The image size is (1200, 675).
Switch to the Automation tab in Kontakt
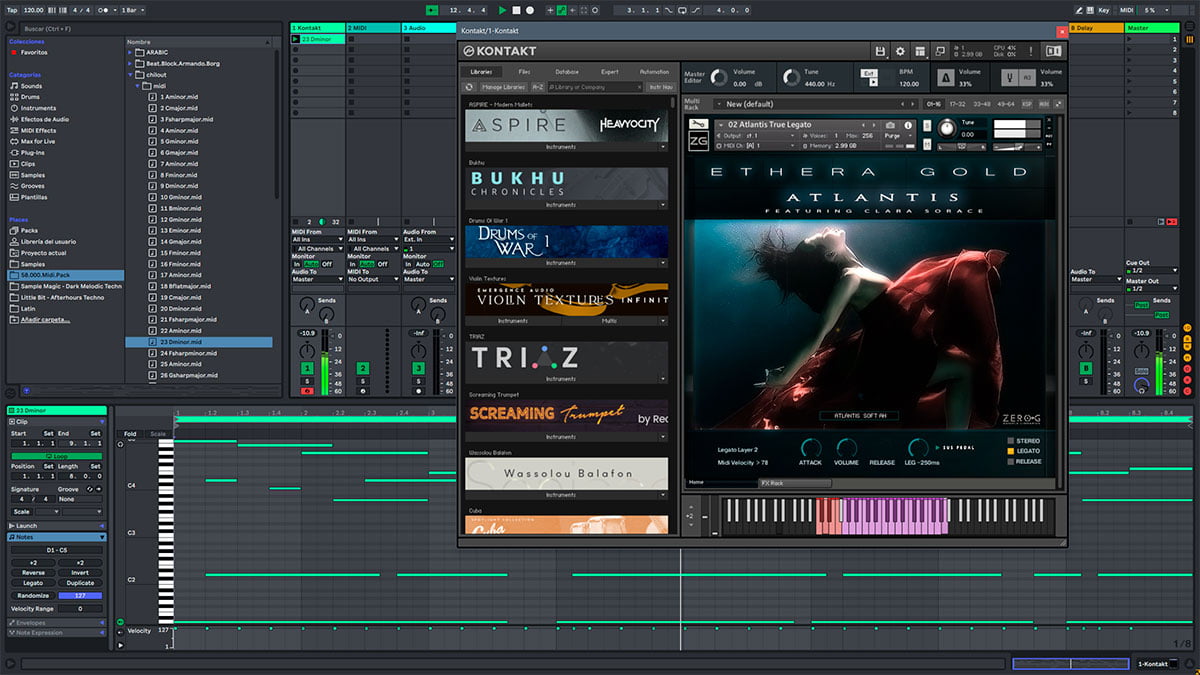pos(654,72)
